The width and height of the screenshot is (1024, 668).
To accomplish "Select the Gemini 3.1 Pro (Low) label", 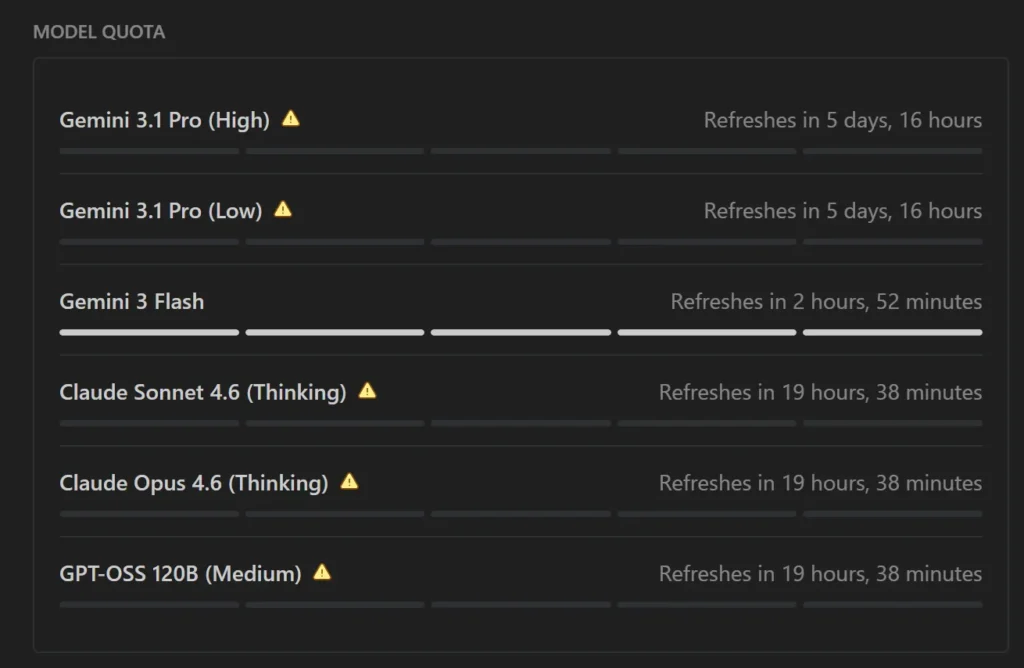I will (161, 211).
